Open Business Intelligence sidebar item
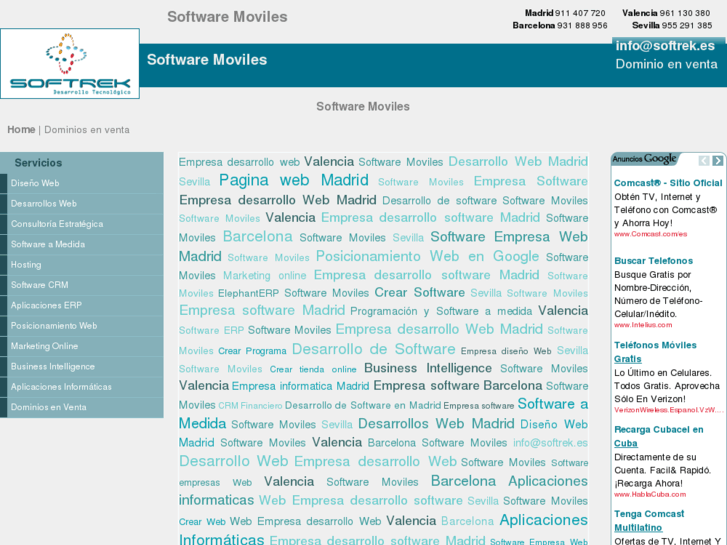The width and height of the screenshot is (727, 545). [x=85, y=367]
